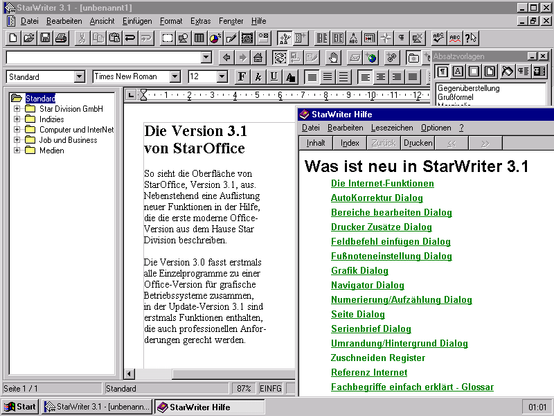Insert a frame using the dashed rectangle icon
The image size is (554, 416).
pyautogui.click(x=167, y=38)
